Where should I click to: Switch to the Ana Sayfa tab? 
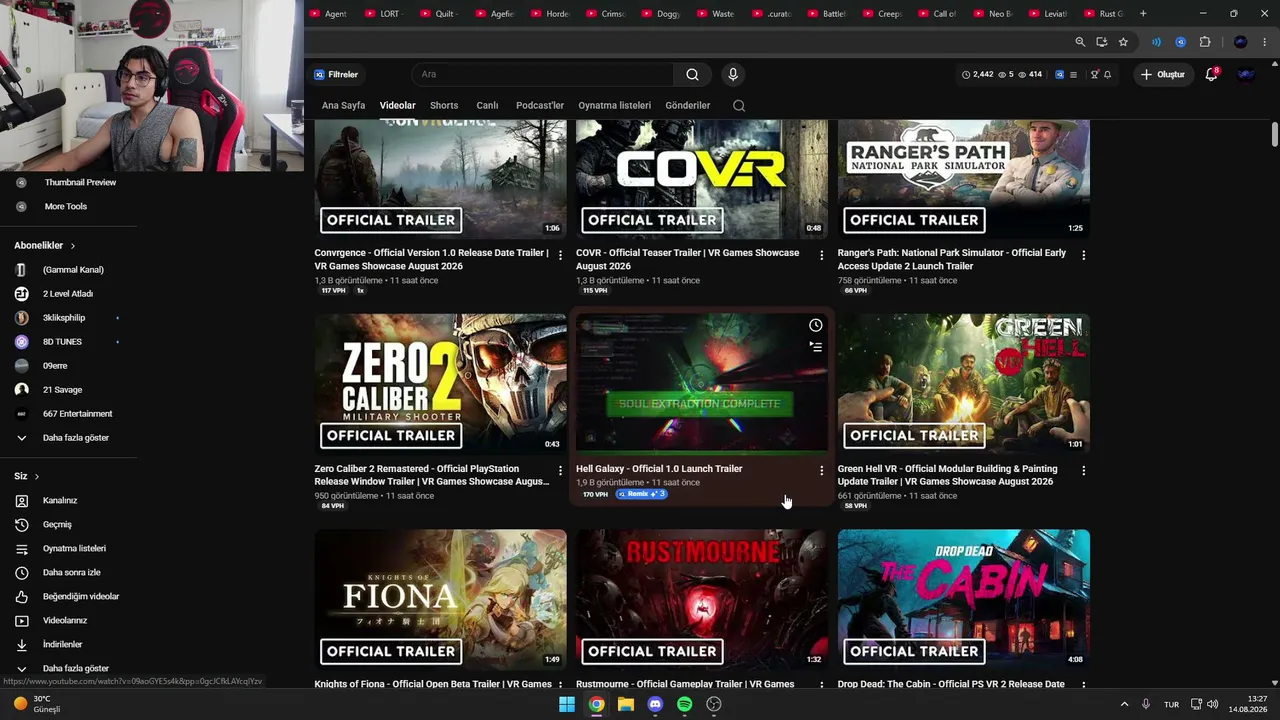[343, 105]
